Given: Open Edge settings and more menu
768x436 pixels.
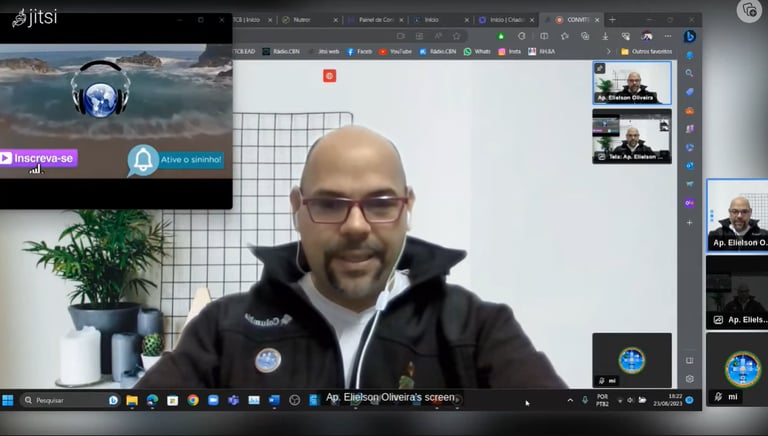Looking at the screenshot, I should [668, 36].
